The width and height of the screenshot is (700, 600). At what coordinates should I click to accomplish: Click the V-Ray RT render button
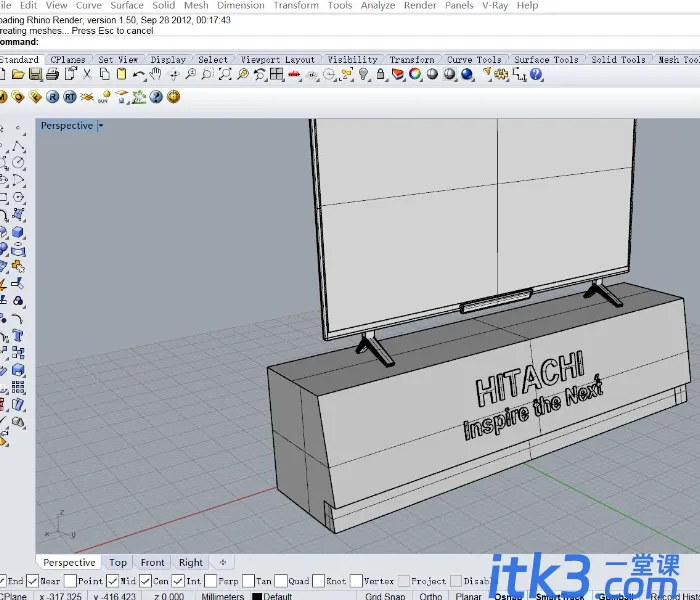[x=70, y=97]
